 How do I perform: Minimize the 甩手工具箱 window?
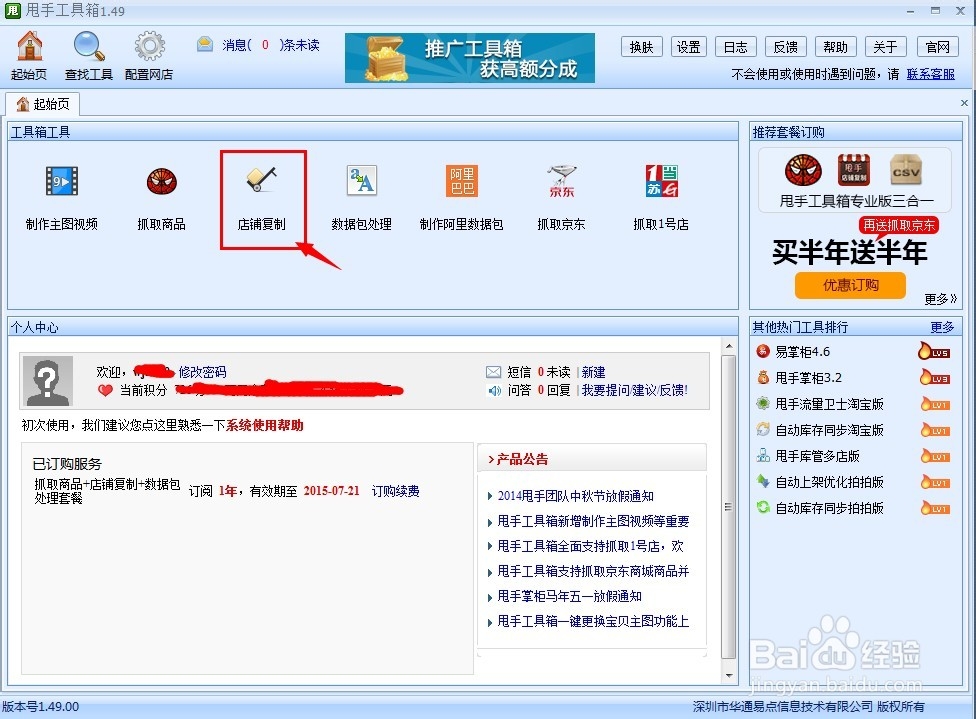910,11
